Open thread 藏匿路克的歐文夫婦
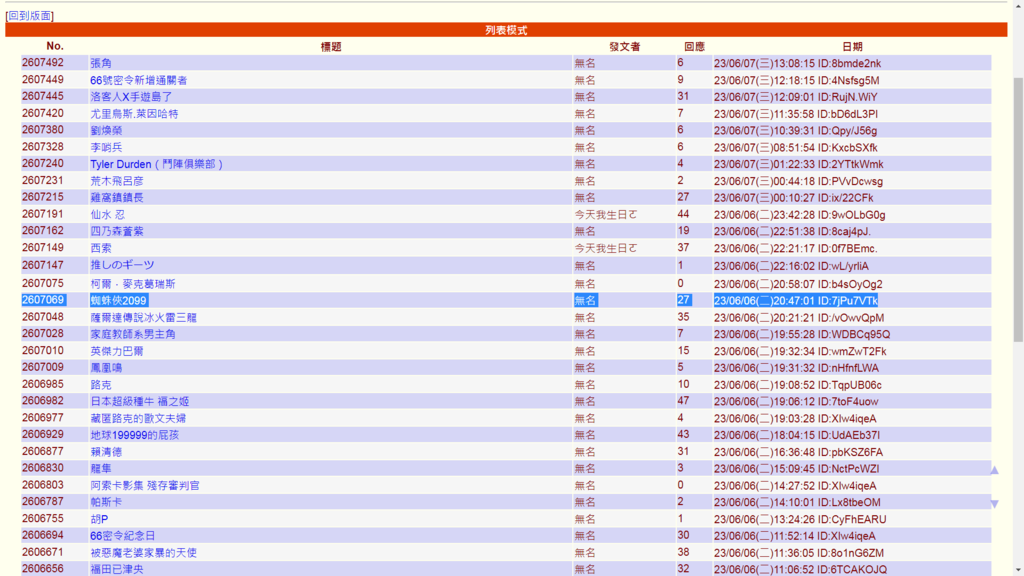Image resolution: width=1024 pixels, height=576 pixels. [x=138, y=419]
